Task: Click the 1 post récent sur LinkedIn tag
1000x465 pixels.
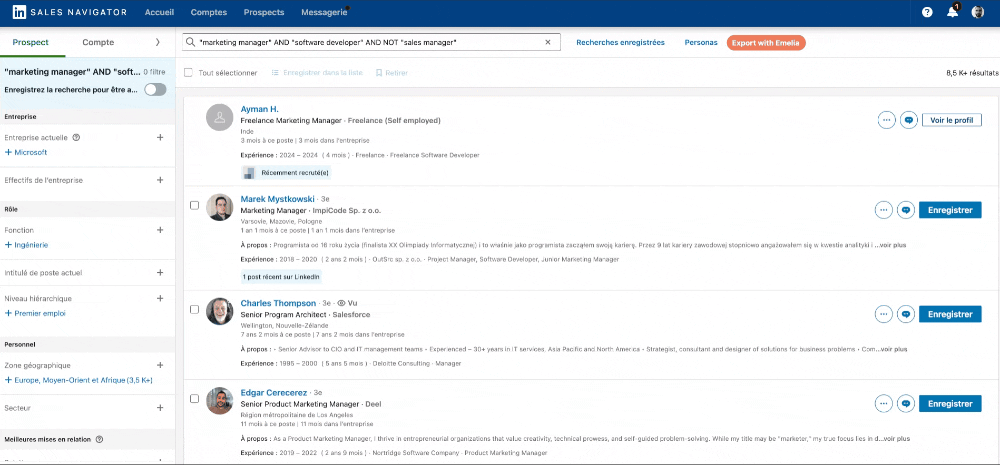Action: tap(281, 277)
